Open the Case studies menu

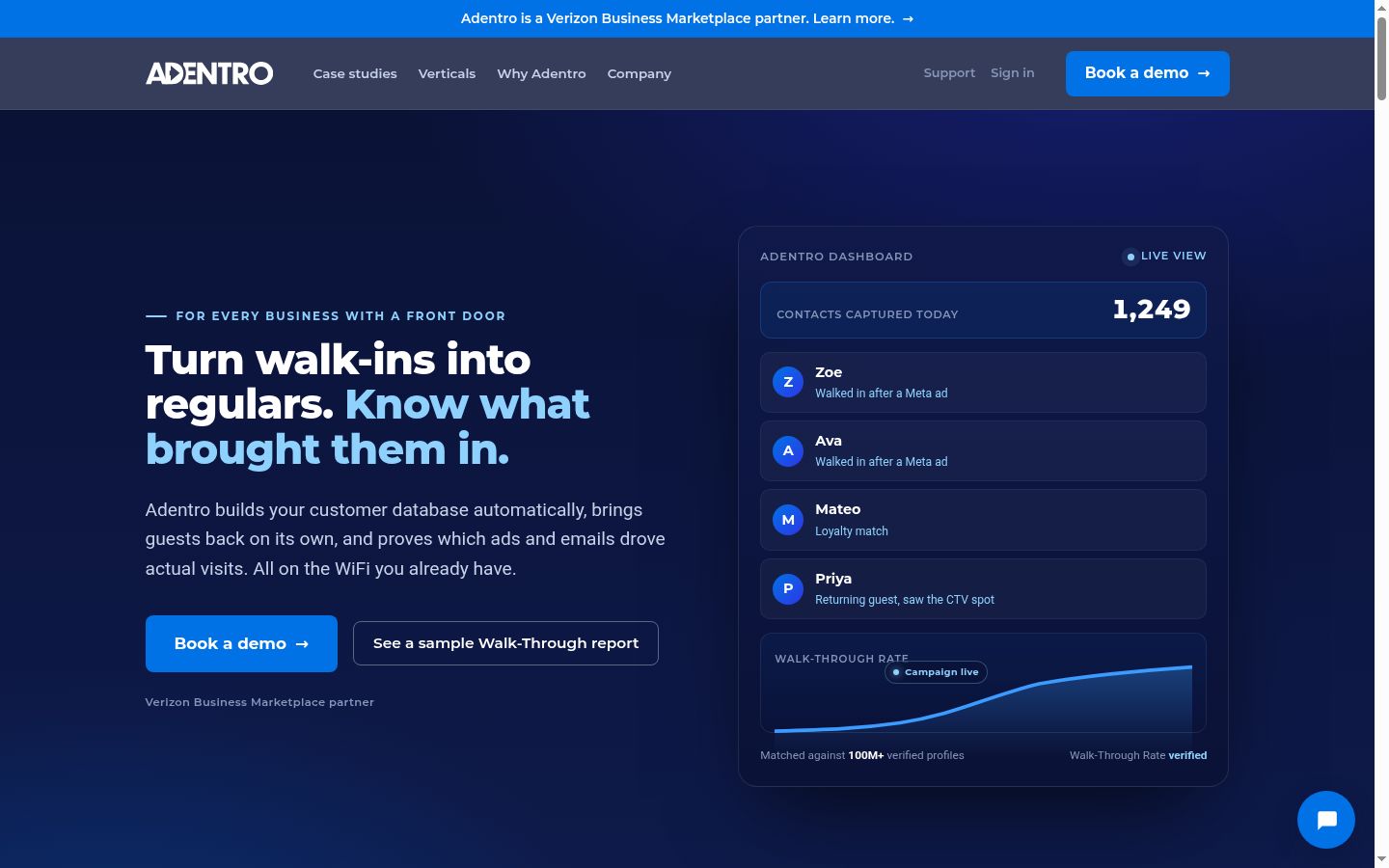355,73
